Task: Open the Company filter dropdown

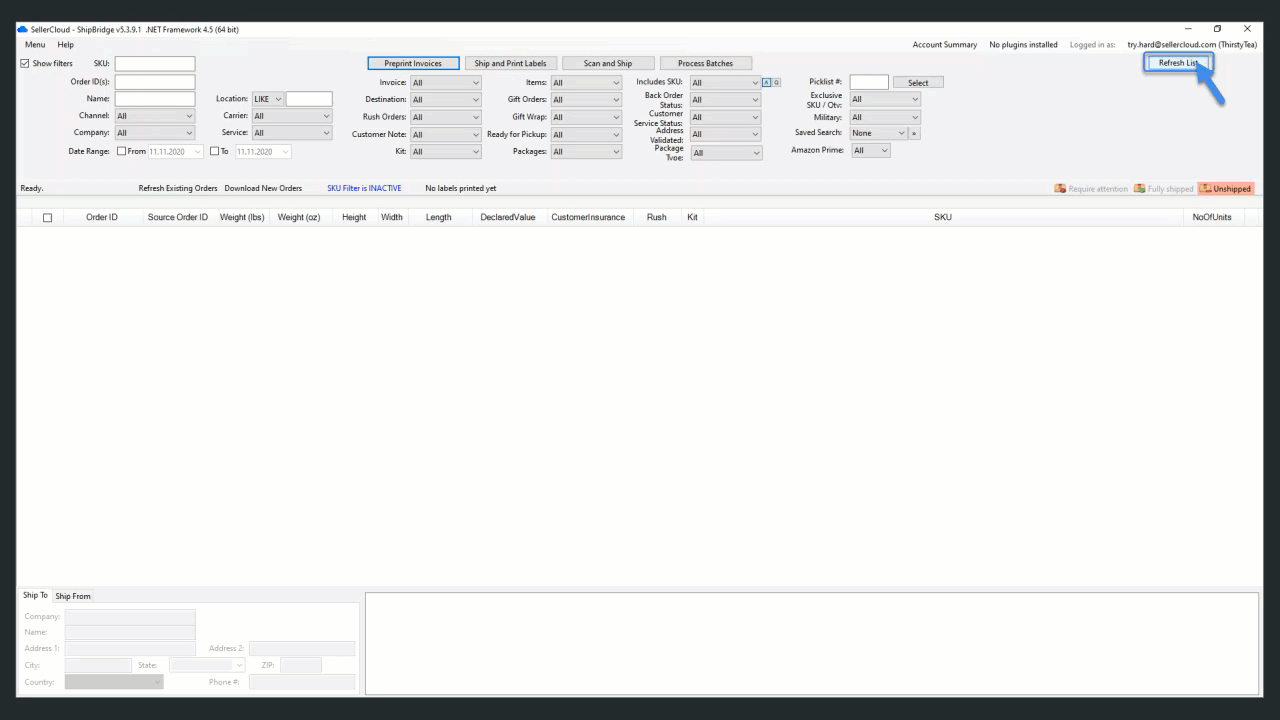Action: [x=155, y=133]
